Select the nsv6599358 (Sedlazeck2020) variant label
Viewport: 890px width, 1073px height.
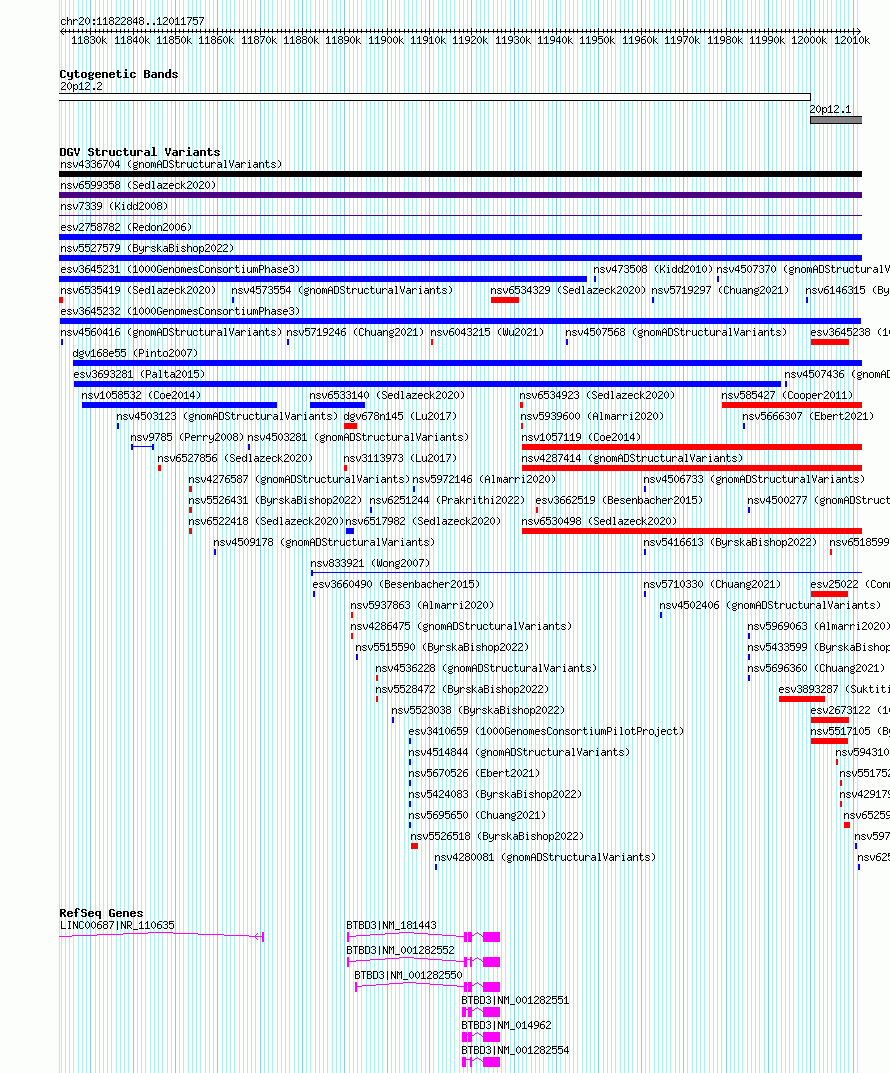[138, 185]
